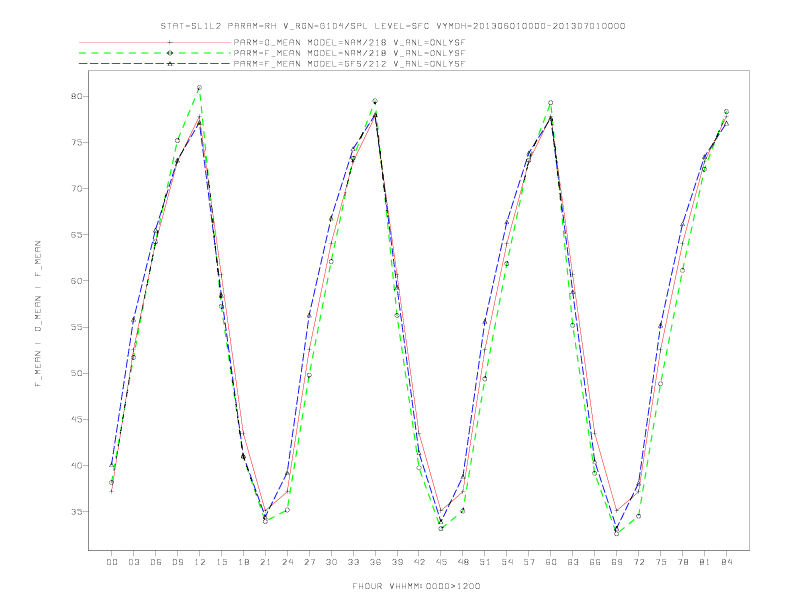792x612 pixels.
Task: Click forecast hour tick 54 on x-axis
Action: [507, 562]
